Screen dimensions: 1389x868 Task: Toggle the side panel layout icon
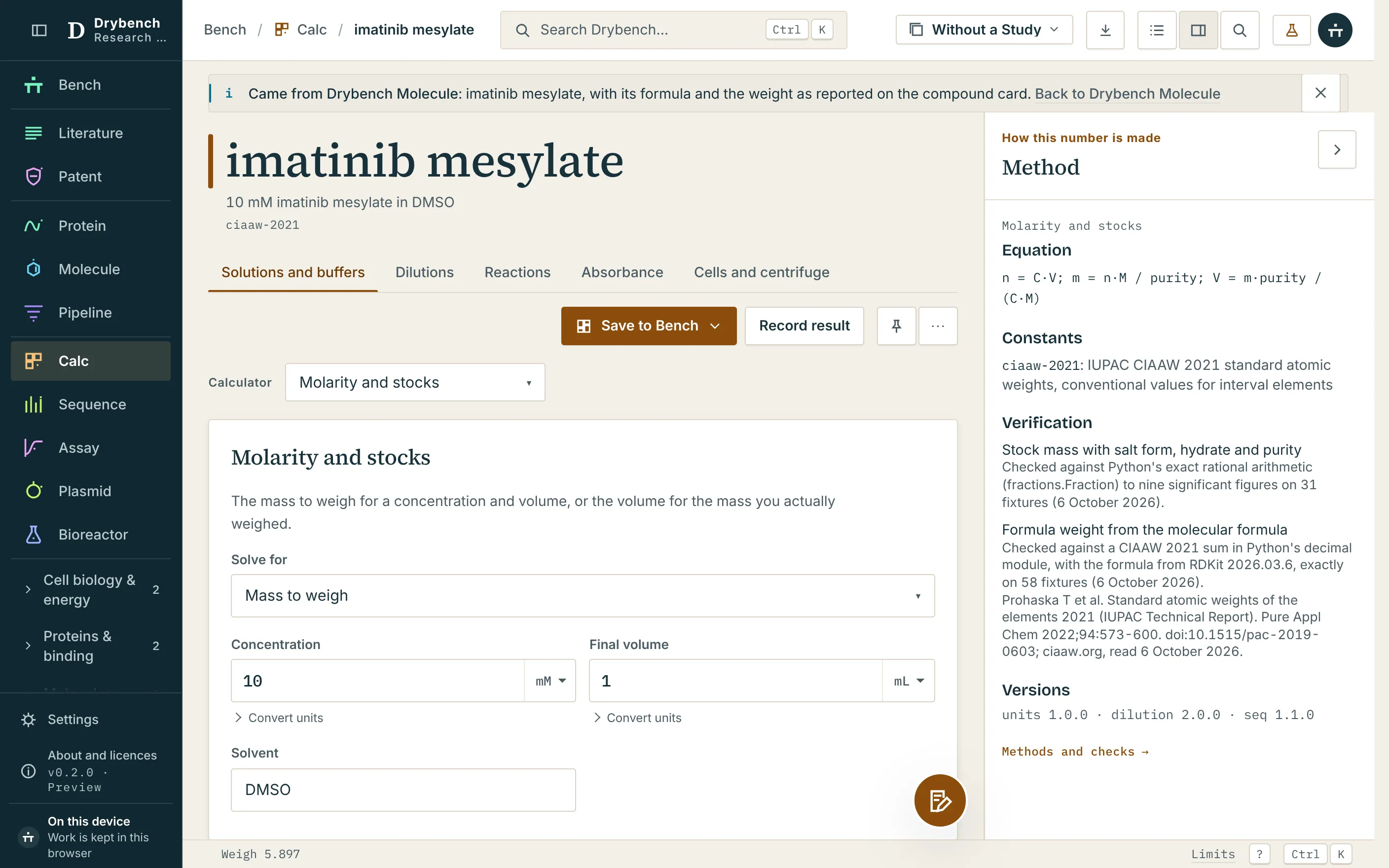pos(1198,30)
